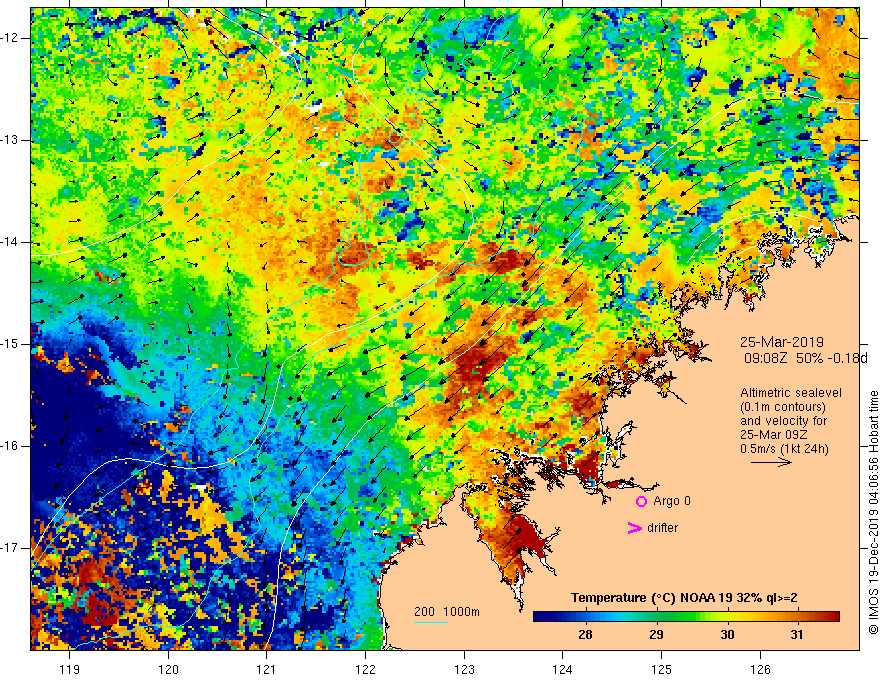Image resolution: width=880 pixels, height=680 pixels.
Task: Click the longitude axis label 124
Action: (563, 669)
